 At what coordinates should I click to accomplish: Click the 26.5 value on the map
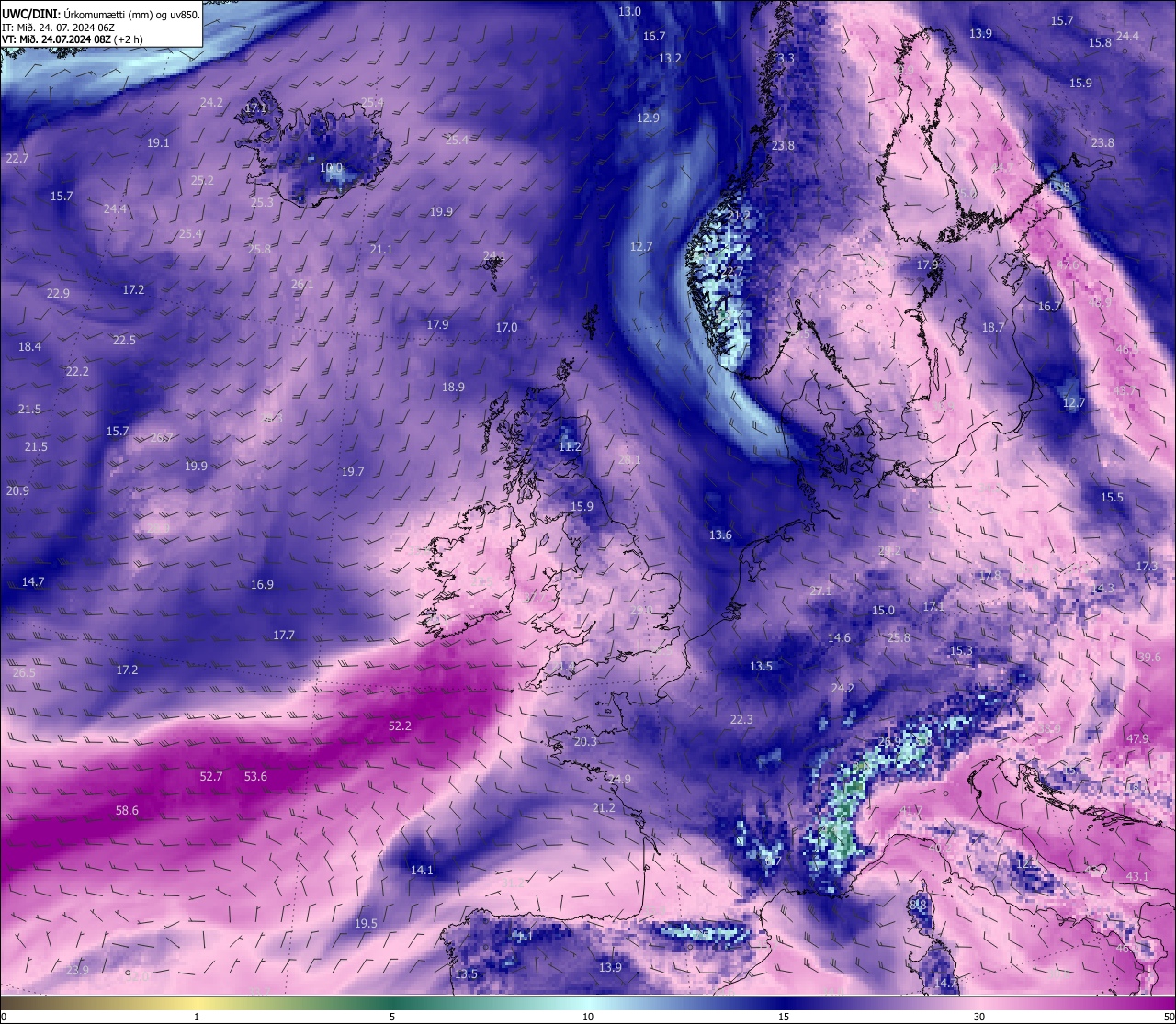coord(24,672)
